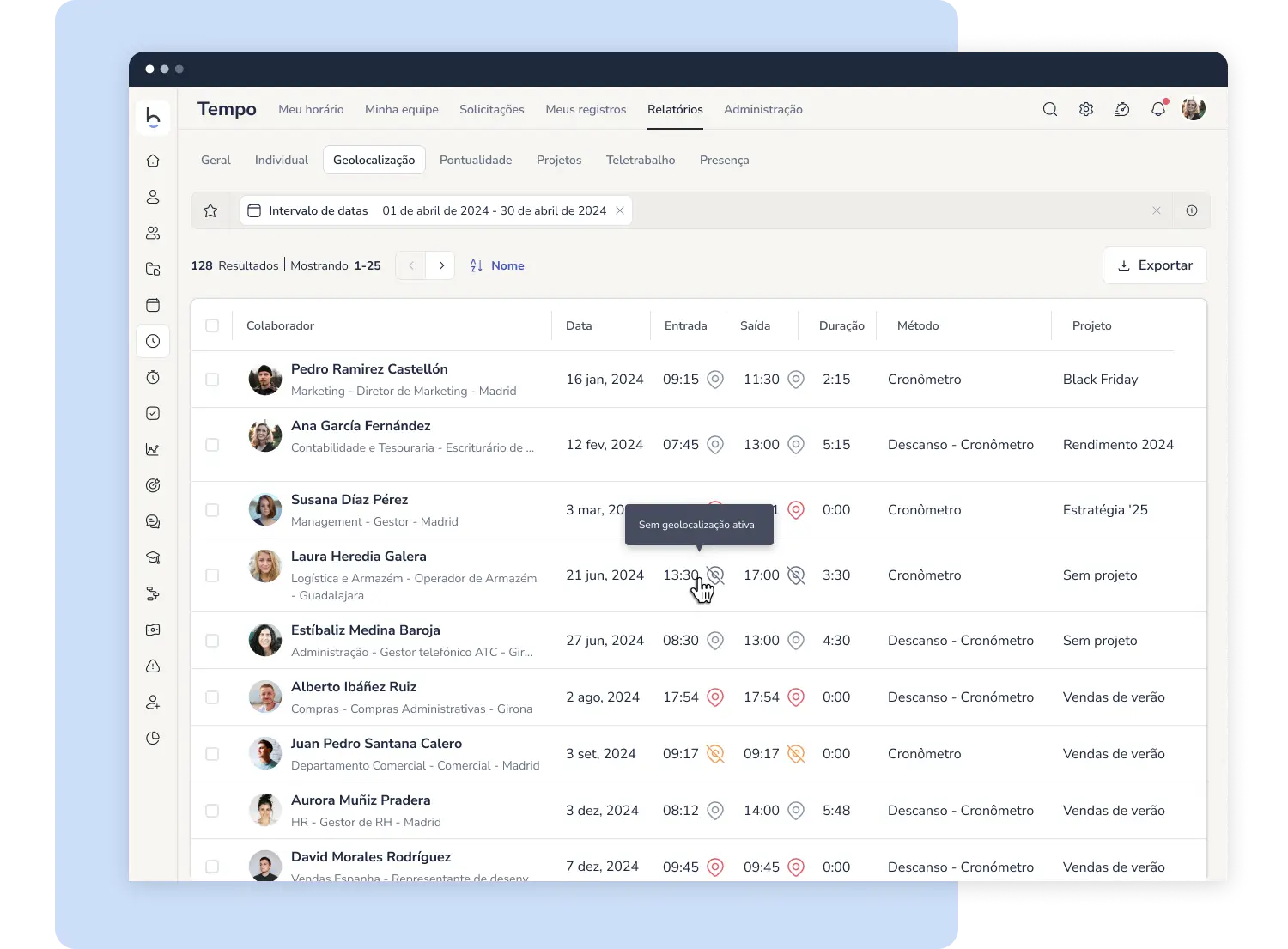
Task: Toggle the select-all checkbox in table header
Action: pos(212,325)
